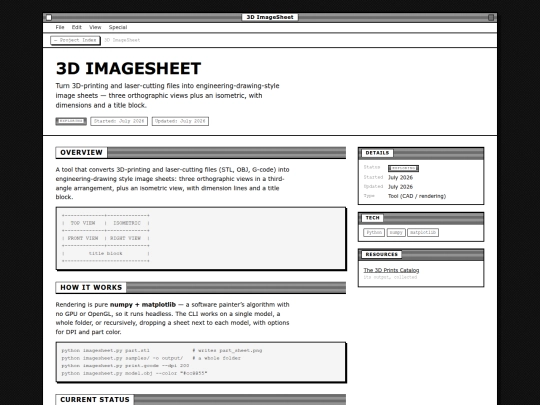This screenshot has width=540, height=405.
Task: Open the Special menu
Action: pos(118,27)
